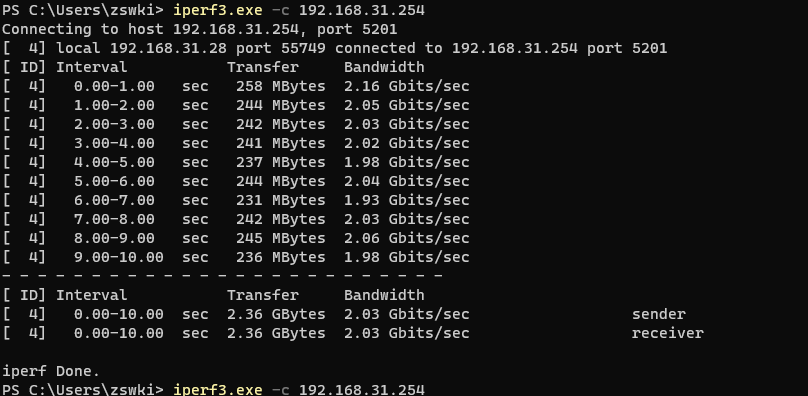Click the first Transfer column header
This screenshot has width=808, height=396.
tap(263, 67)
